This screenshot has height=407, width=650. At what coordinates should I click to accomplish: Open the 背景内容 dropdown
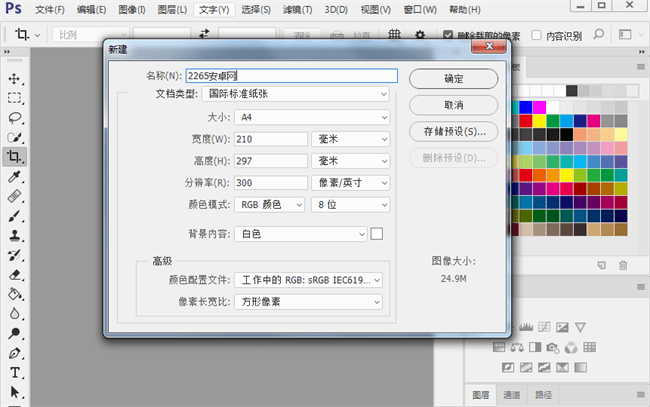(x=300, y=234)
